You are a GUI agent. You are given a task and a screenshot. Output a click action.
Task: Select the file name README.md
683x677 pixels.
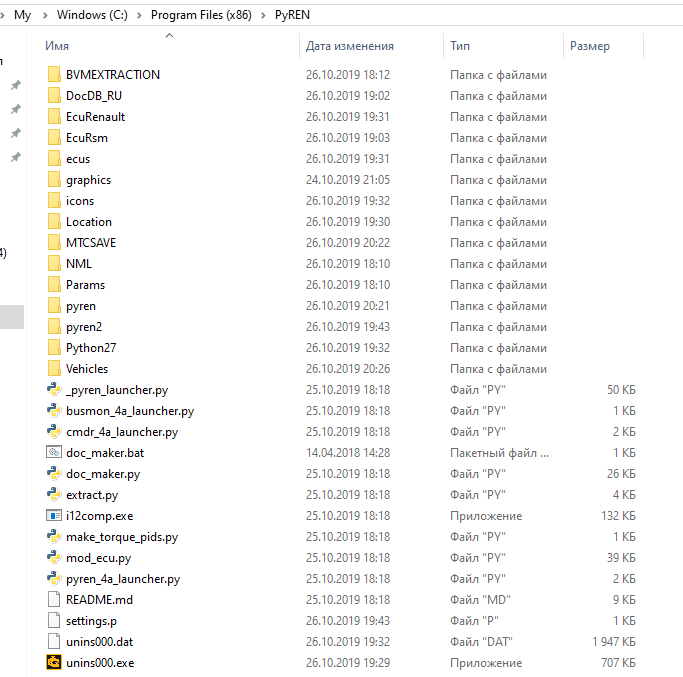click(x=99, y=600)
